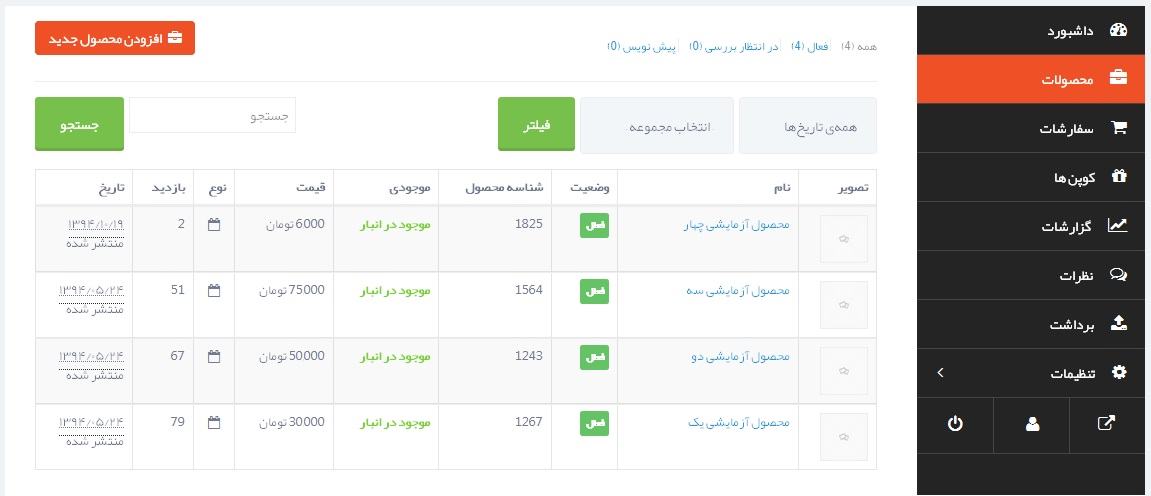Click the gift icon for کوپن ها
The height and width of the screenshot is (496, 1151).
1119,177
